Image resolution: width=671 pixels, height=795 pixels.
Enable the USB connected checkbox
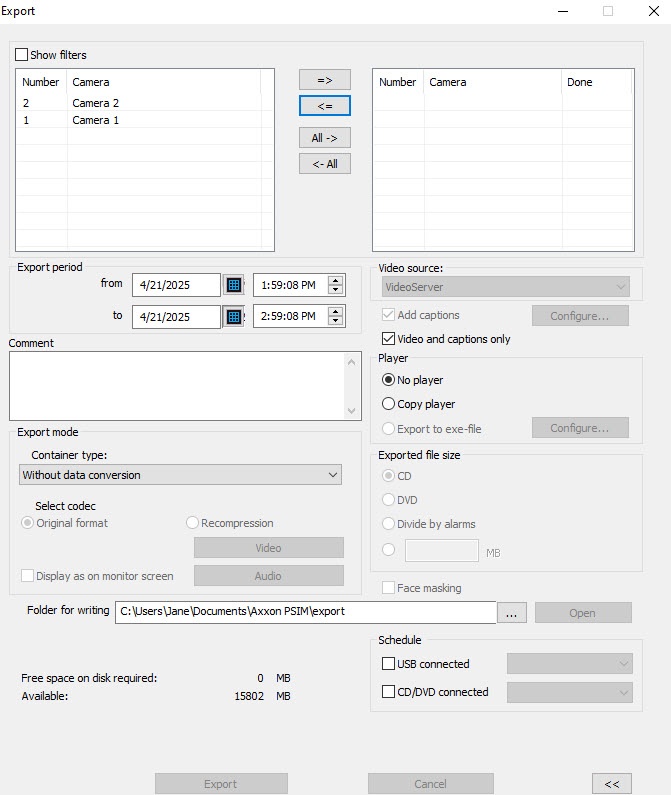click(x=389, y=664)
